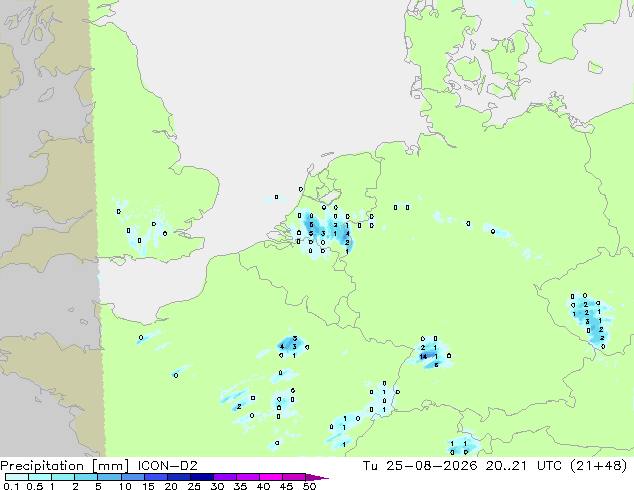
Task: Select the date 25-08-2026 label
Action: 431,466
